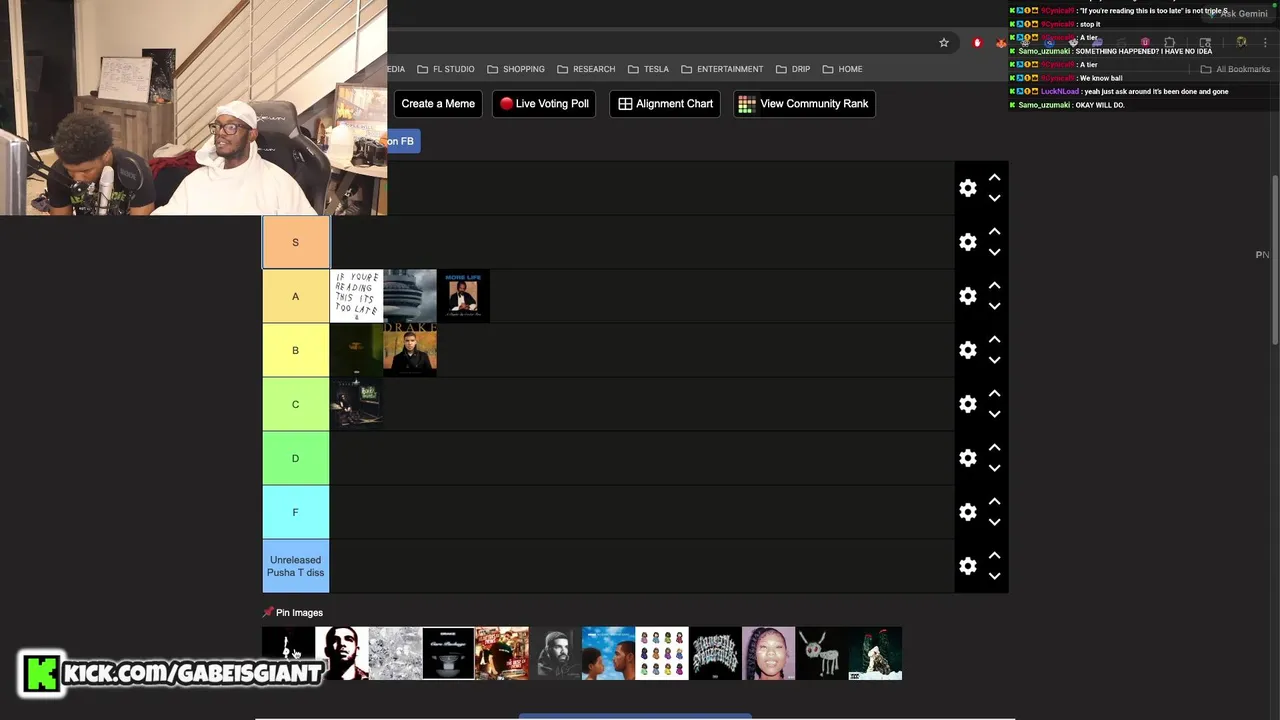Move the F tier row down
1280x720 pixels.
click(994, 522)
